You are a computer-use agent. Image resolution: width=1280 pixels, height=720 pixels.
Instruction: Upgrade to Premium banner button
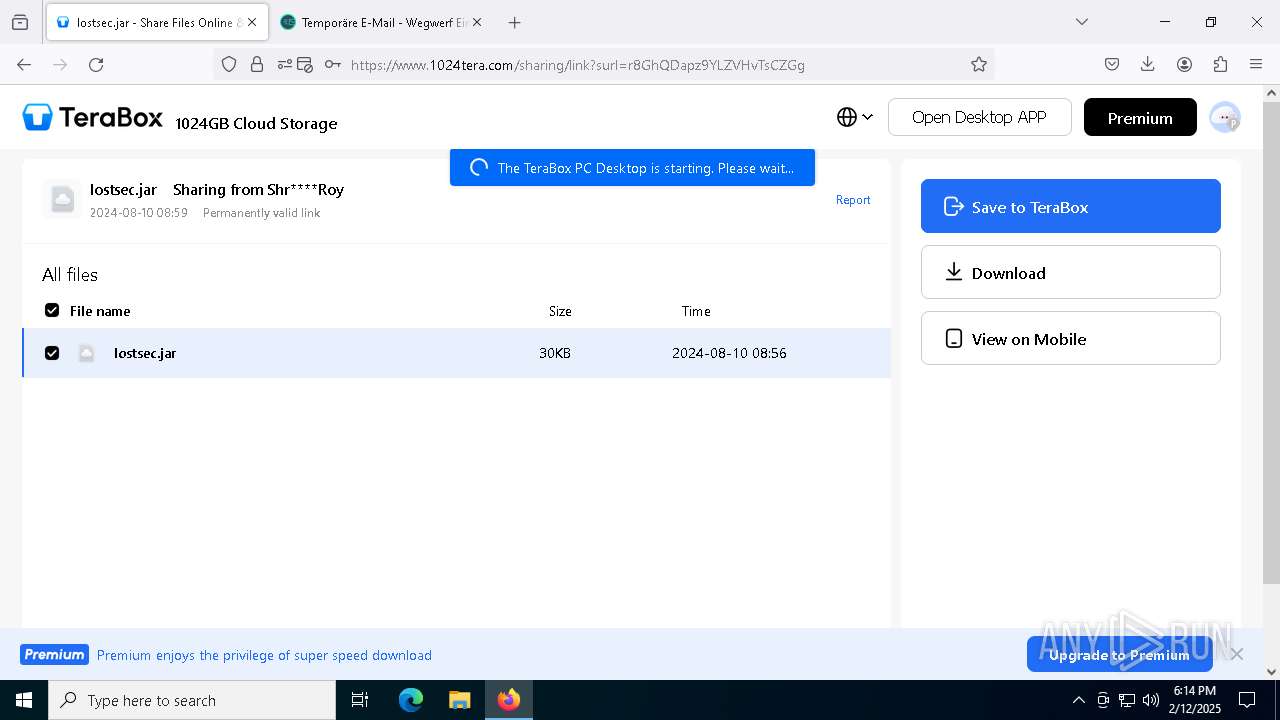[1119, 655]
